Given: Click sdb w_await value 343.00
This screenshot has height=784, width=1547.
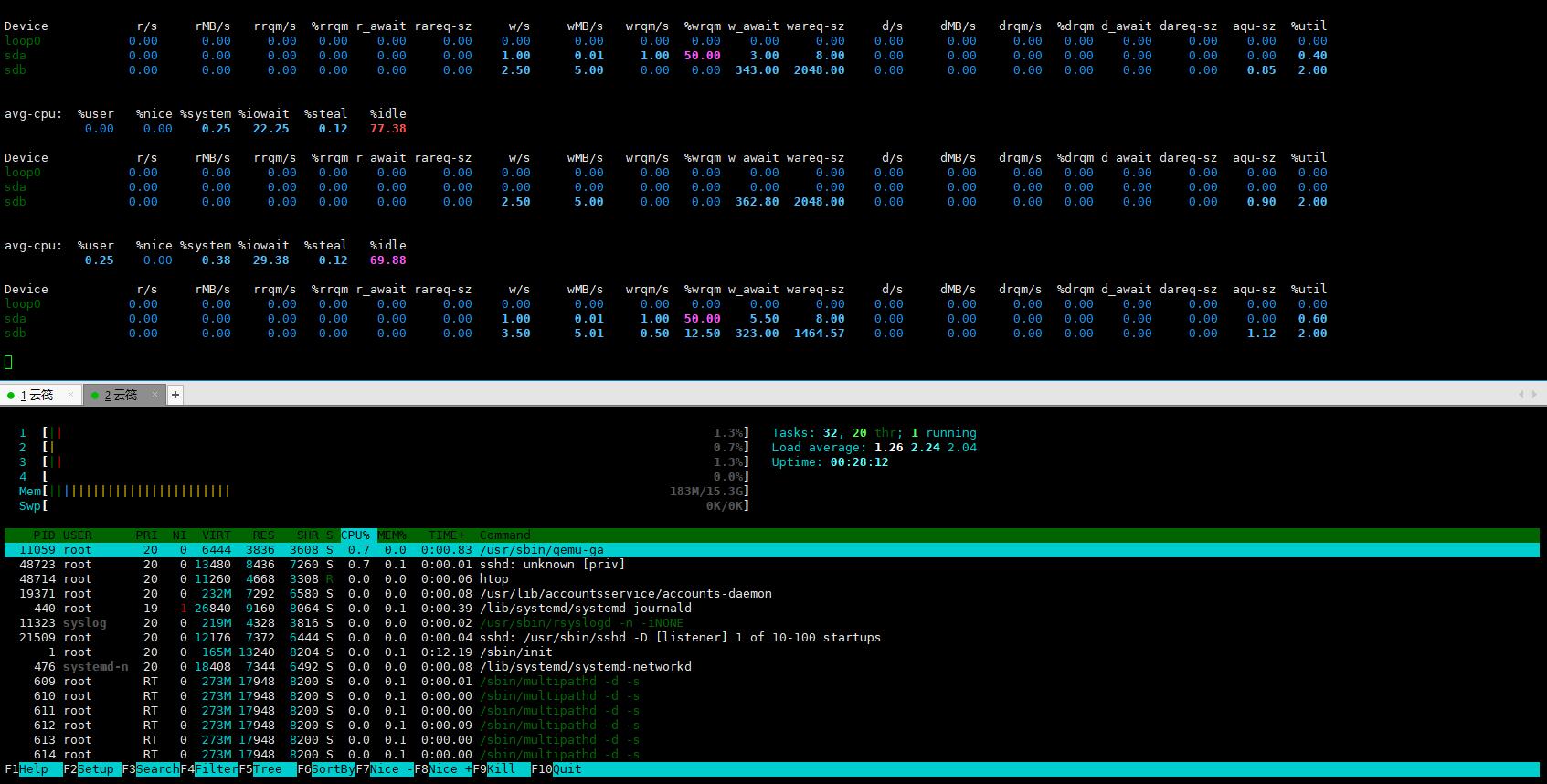Looking at the screenshot, I should click(758, 70).
